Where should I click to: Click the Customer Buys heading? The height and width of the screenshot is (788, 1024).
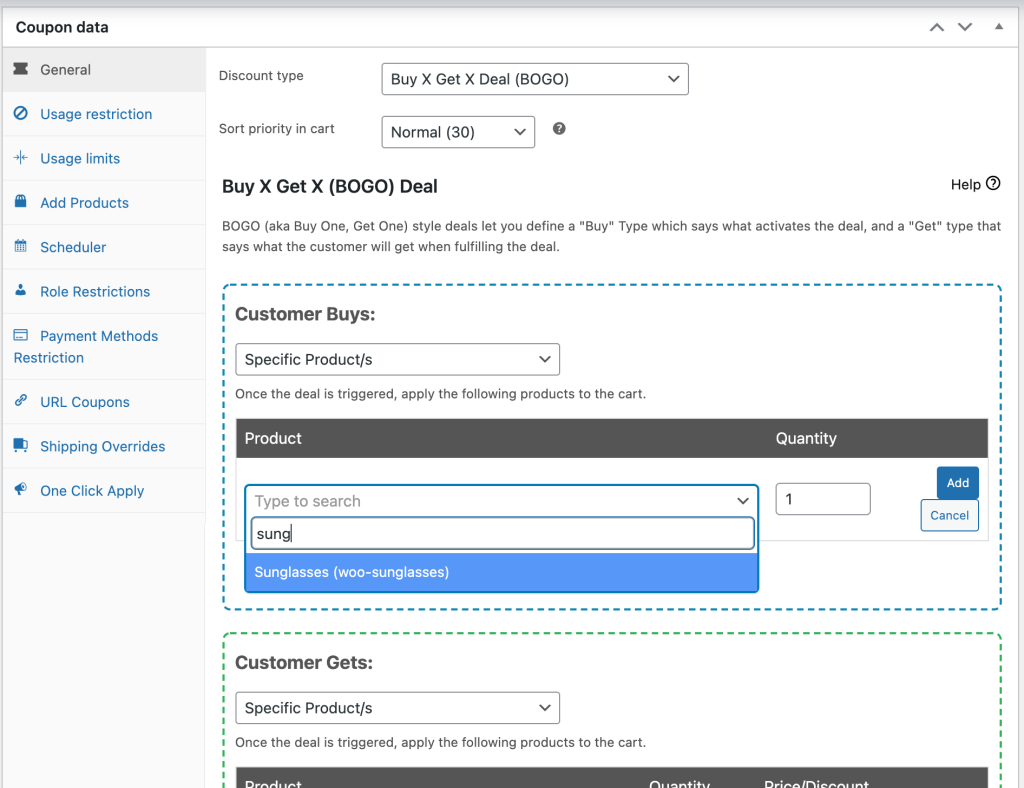(305, 314)
